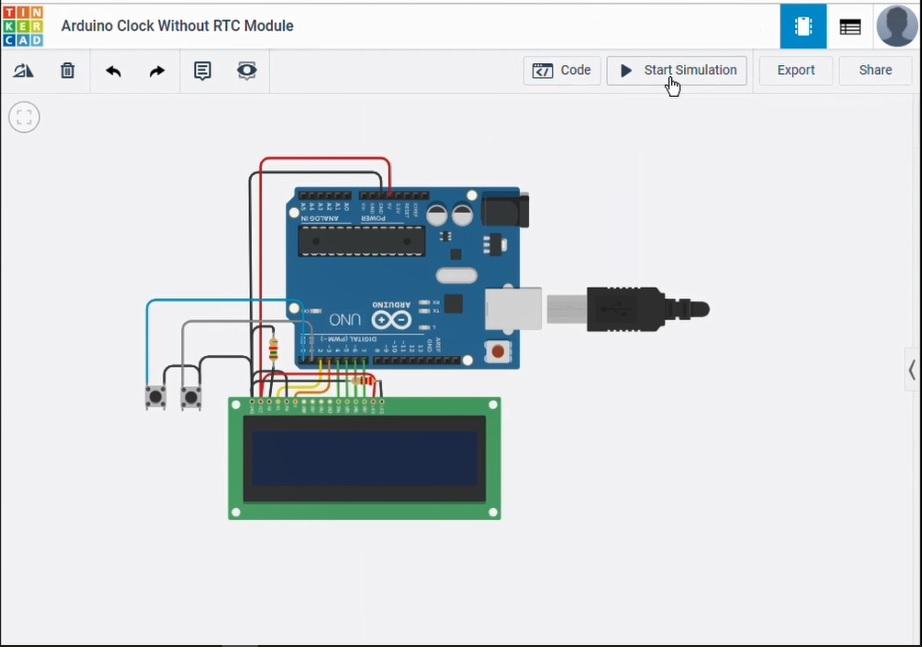Select the left pushbutton
This screenshot has height=647, width=922.
156,398
